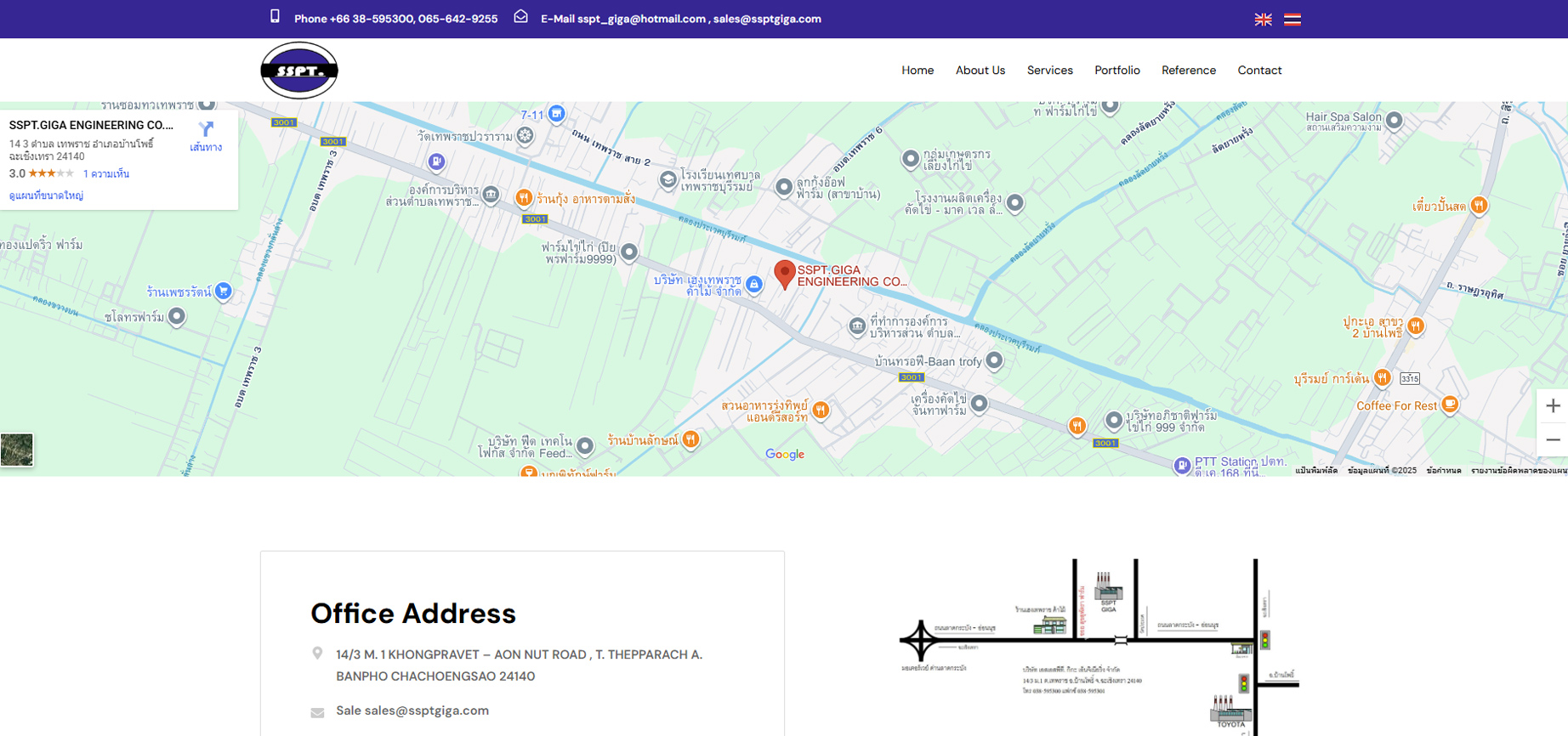Image resolution: width=1568 pixels, height=736 pixels.
Task: Select the PTT Station fuel marker
Action: pyautogui.click(x=1182, y=465)
